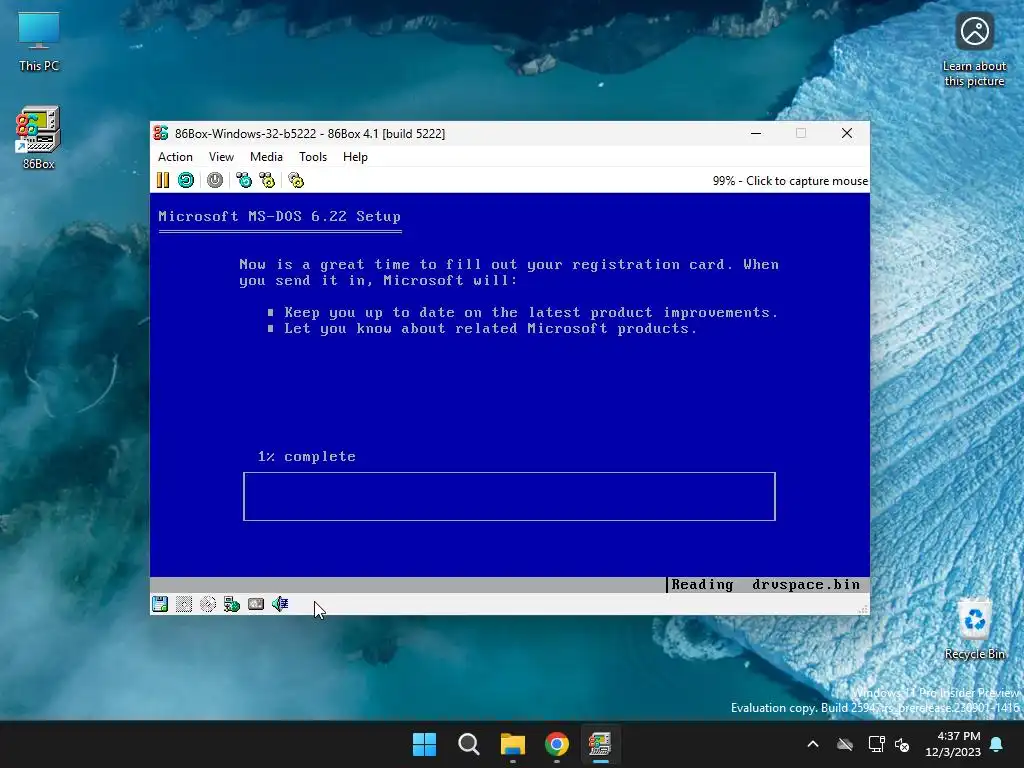Click the hard disk status icon
Viewport: 1024px width, 768px height.
point(256,604)
